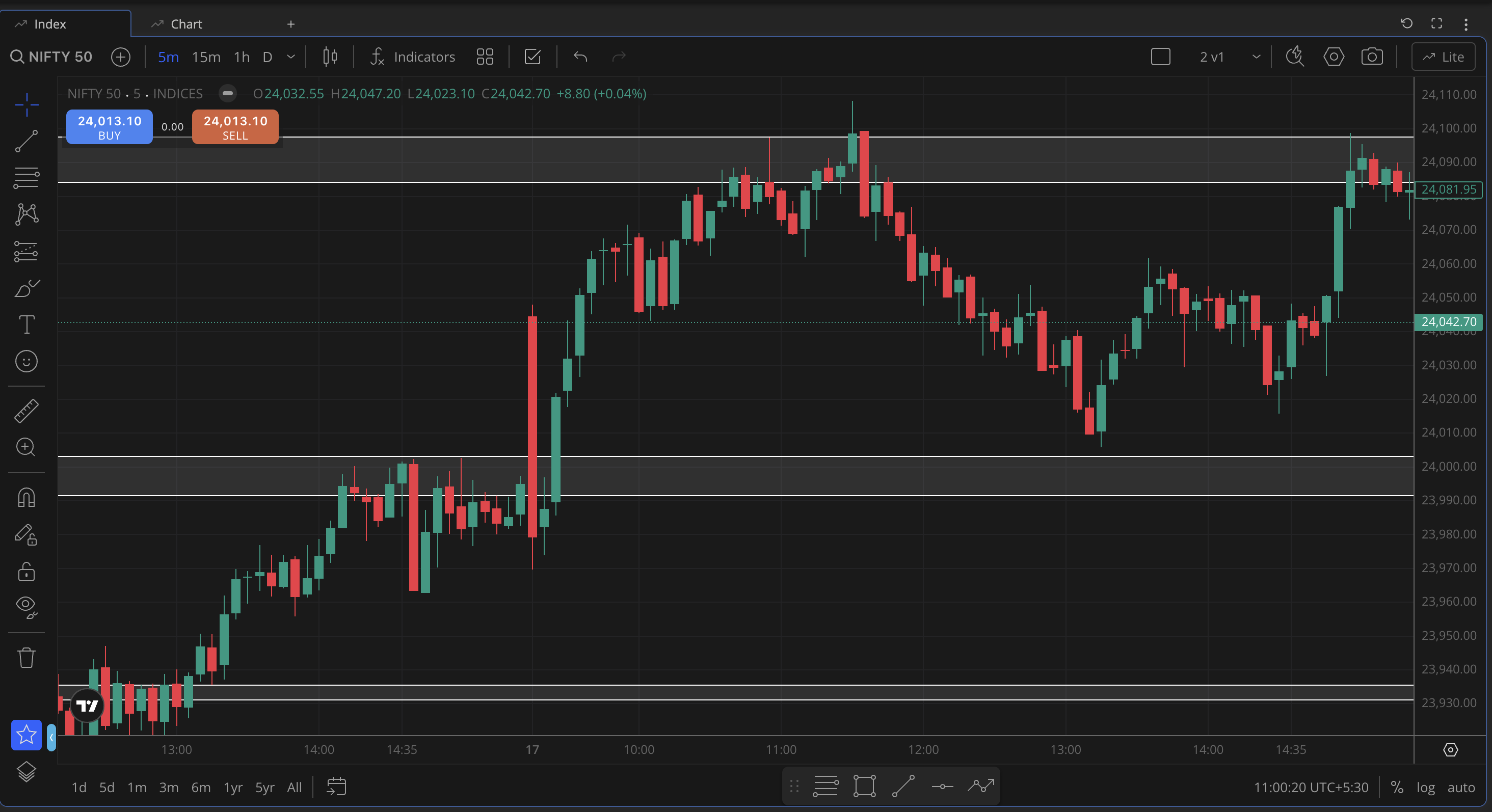This screenshot has height=812, width=1492.
Task: Take a chart snapshot with camera
Action: pyautogui.click(x=1372, y=57)
